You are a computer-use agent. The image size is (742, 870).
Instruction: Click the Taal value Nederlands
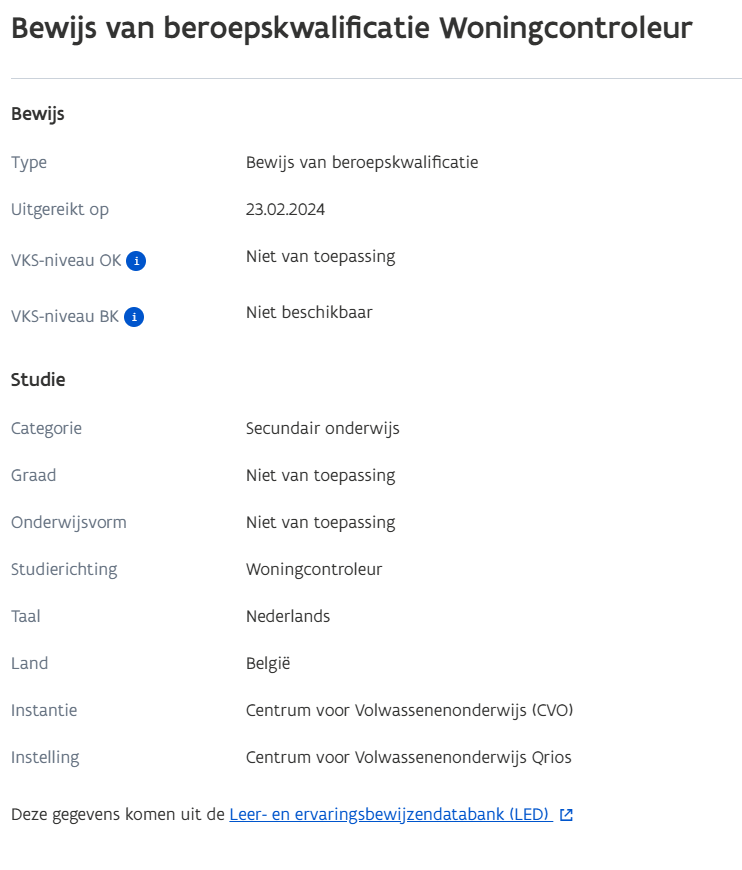point(288,616)
